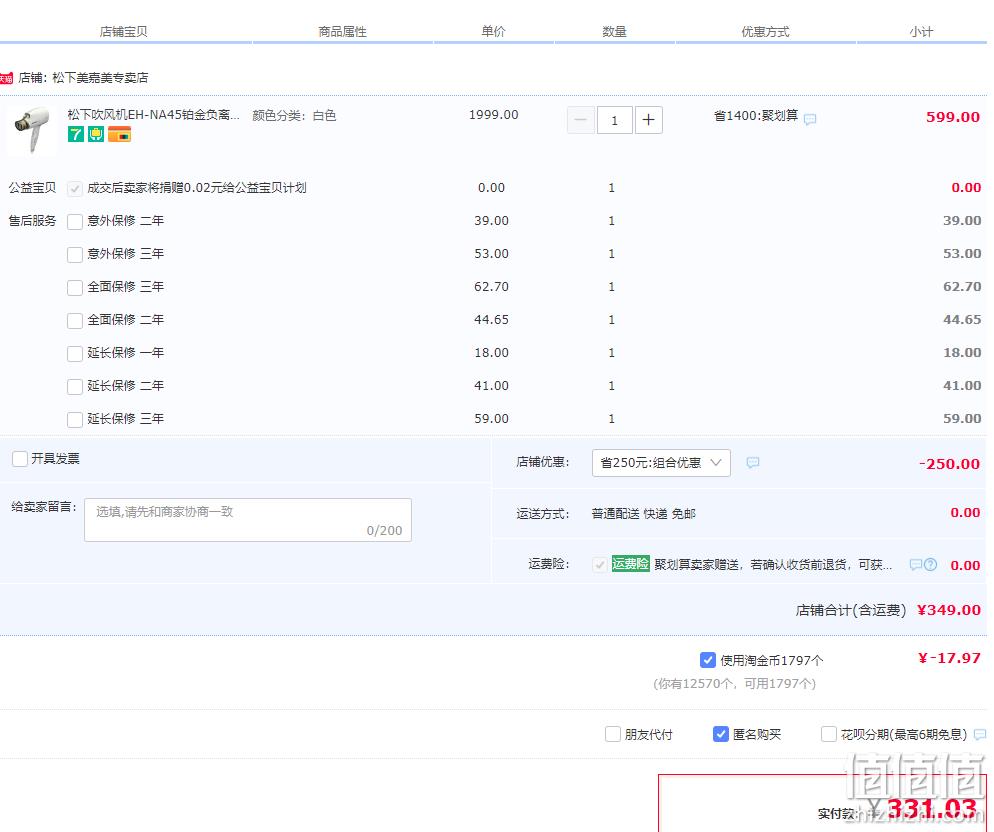The image size is (994, 832).
Task: Click the 给卖家留言 message text box
Action: (x=248, y=520)
